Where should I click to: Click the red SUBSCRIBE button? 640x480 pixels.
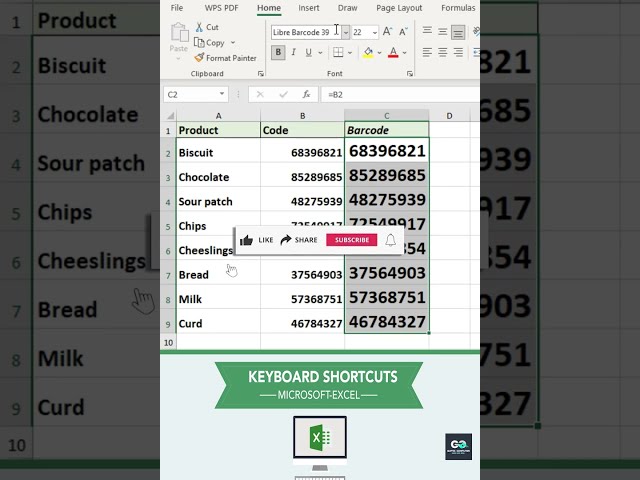tap(351, 240)
